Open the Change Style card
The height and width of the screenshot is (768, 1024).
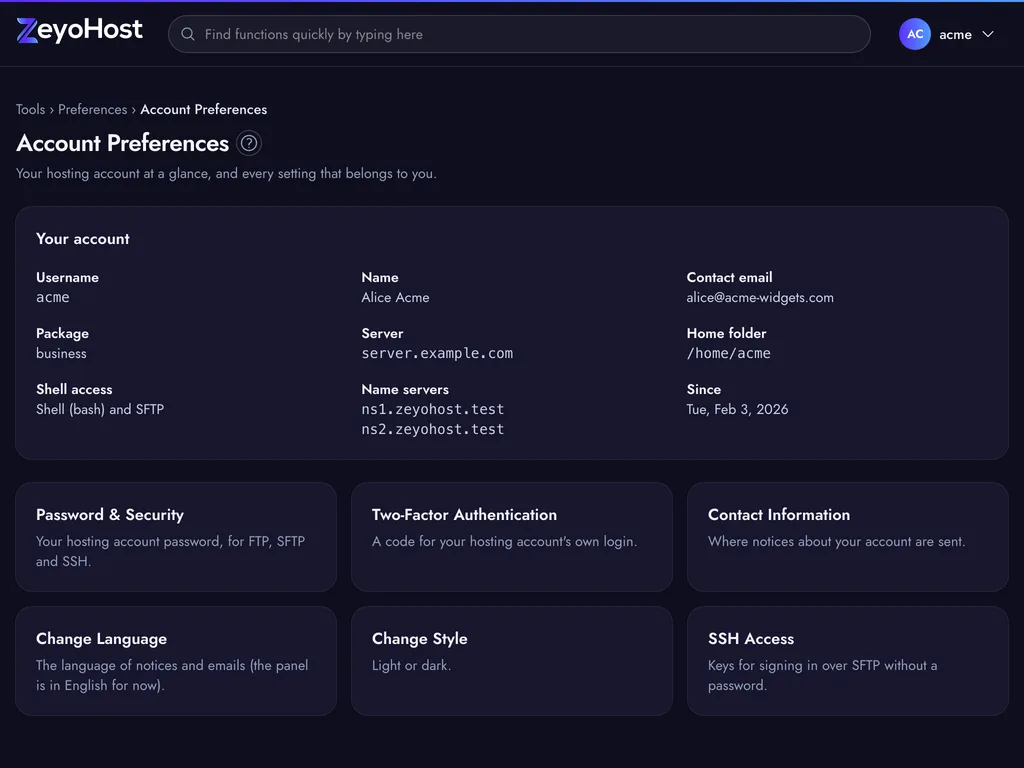coord(512,661)
